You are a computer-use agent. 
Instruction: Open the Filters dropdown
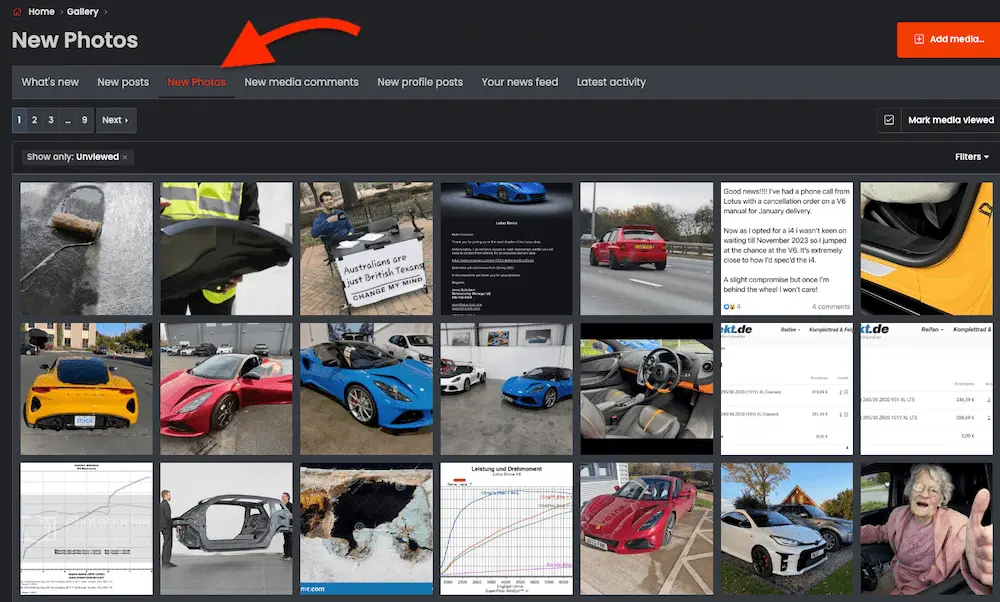971,157
